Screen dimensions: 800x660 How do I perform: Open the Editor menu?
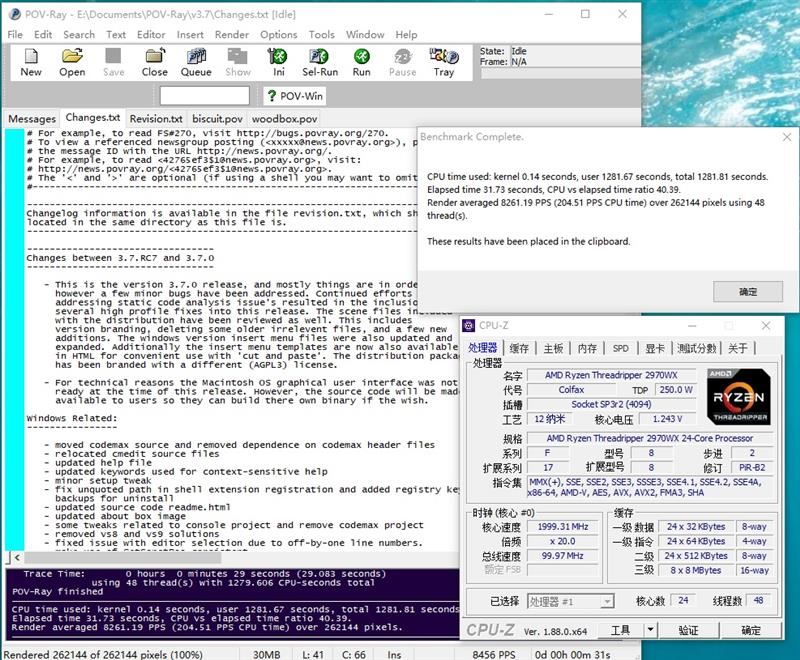pyautogui.click(x=151, y=35)
